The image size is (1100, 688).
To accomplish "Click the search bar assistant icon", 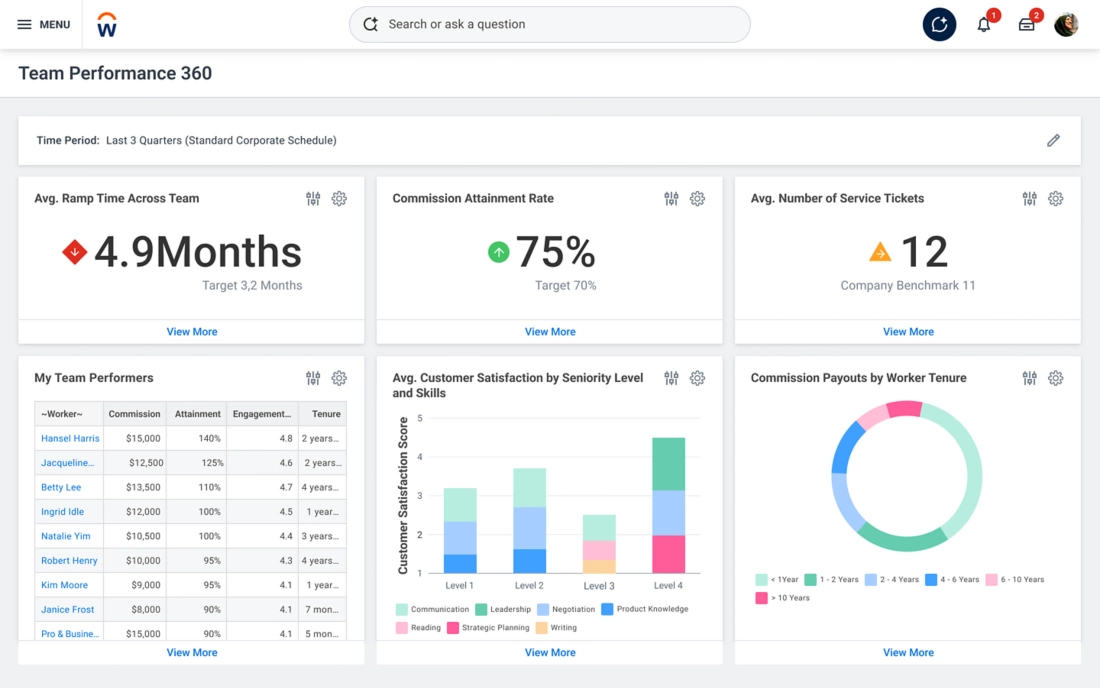I will [370, 25].
